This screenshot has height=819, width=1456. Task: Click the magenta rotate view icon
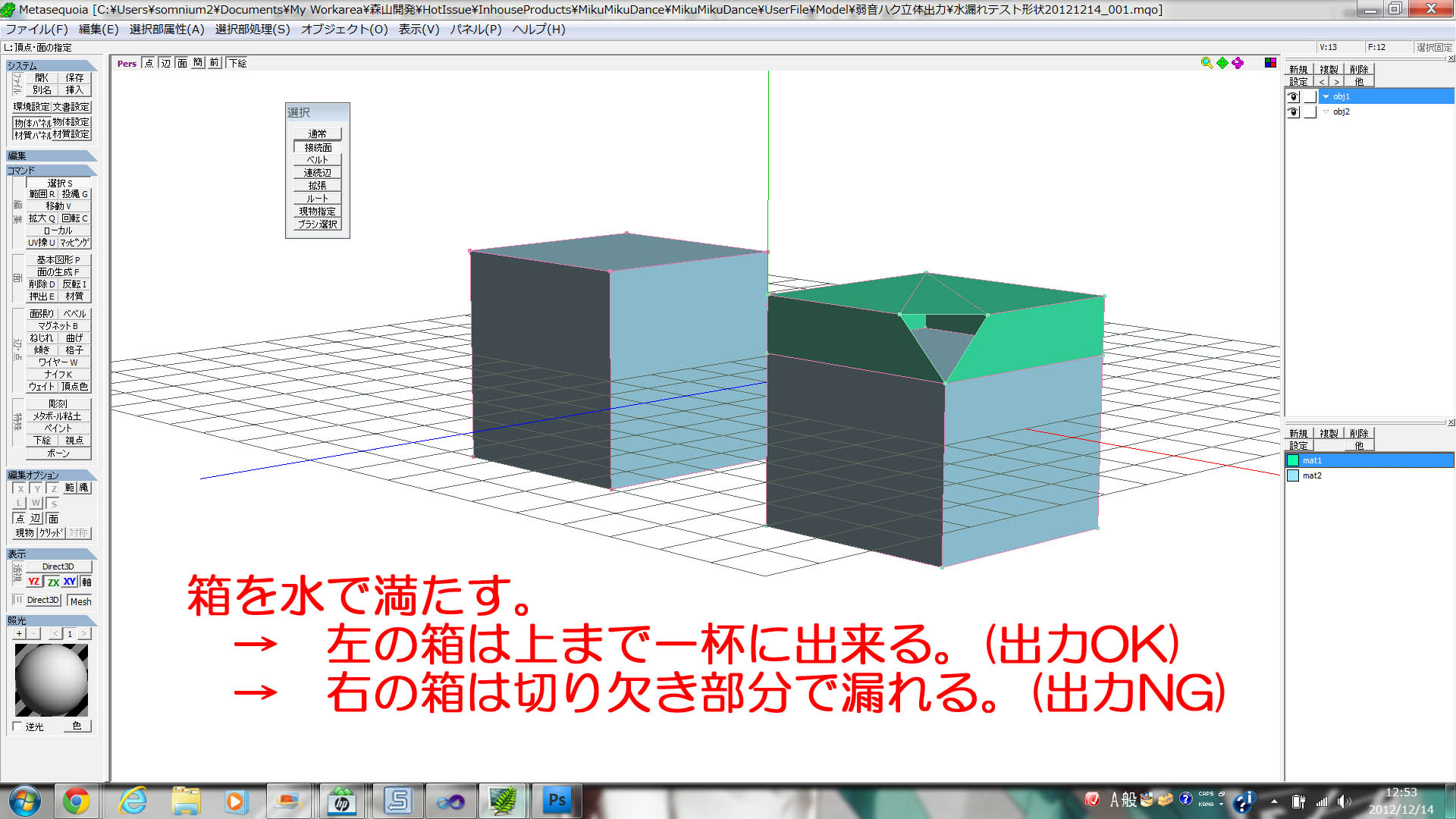[1238, 63]
